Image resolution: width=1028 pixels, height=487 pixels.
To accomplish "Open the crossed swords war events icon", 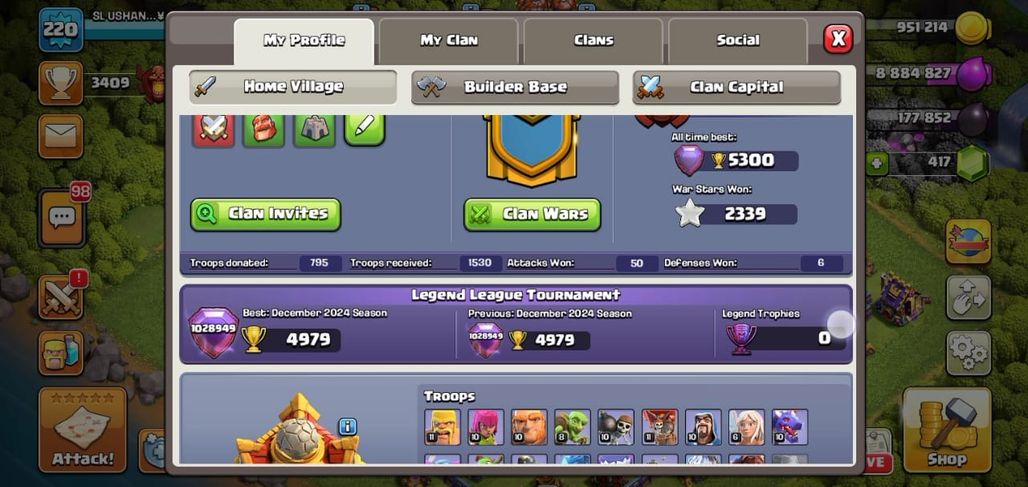I will pos(61,296).
